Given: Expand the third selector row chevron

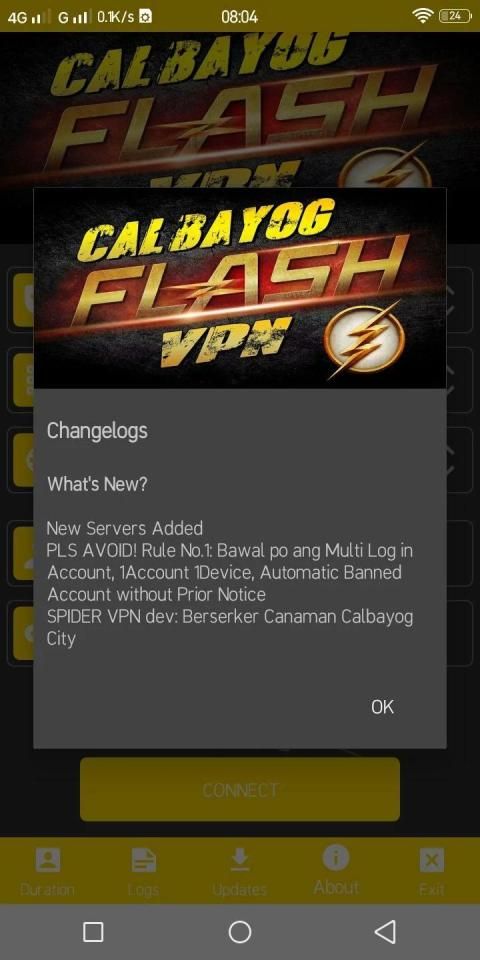Looking at the screenshot, I should pos(449,459).
